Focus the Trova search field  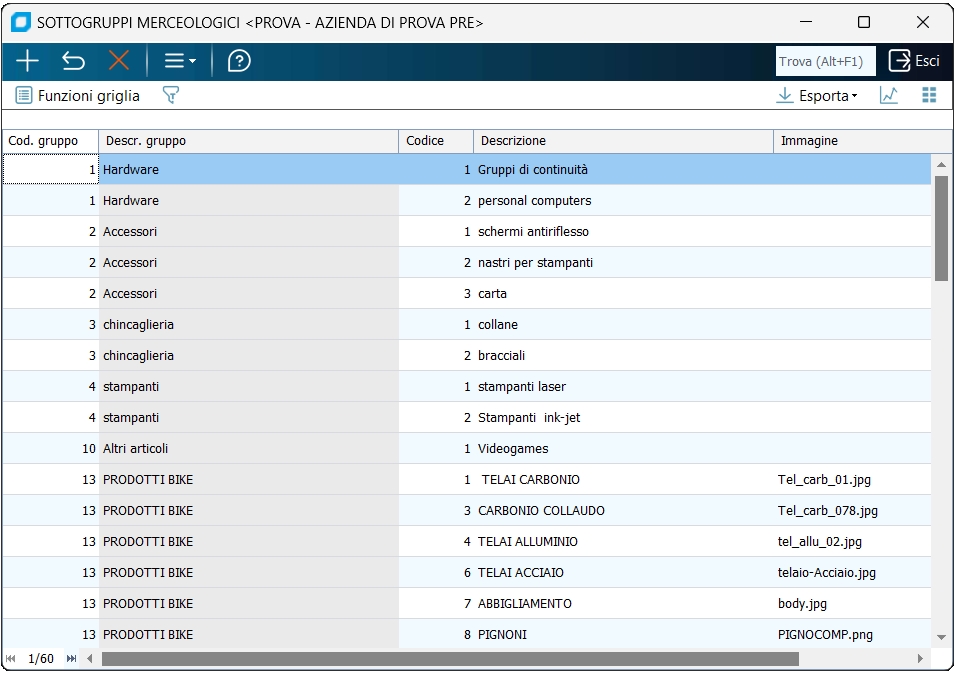[x=826, y=62]
